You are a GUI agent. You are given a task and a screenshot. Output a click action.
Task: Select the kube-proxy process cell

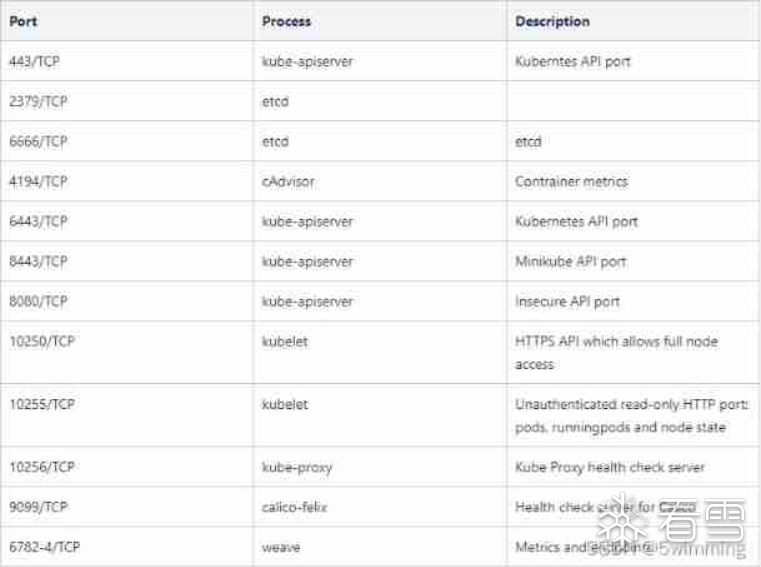[296, 467]
